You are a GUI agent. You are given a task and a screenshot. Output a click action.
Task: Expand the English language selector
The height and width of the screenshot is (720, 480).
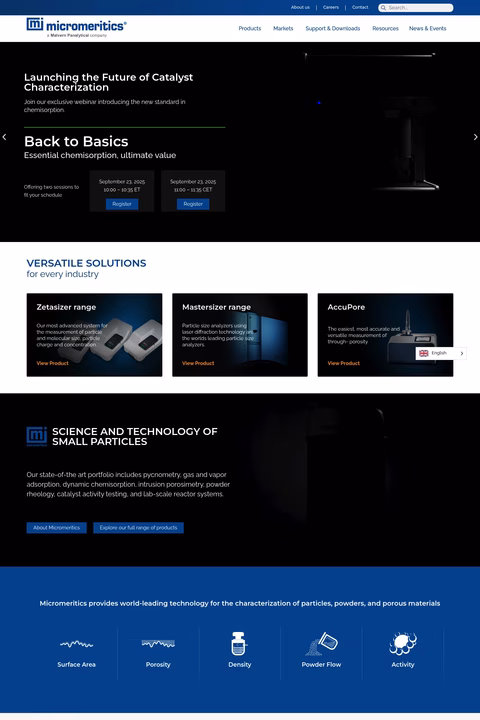coord(441,353)
